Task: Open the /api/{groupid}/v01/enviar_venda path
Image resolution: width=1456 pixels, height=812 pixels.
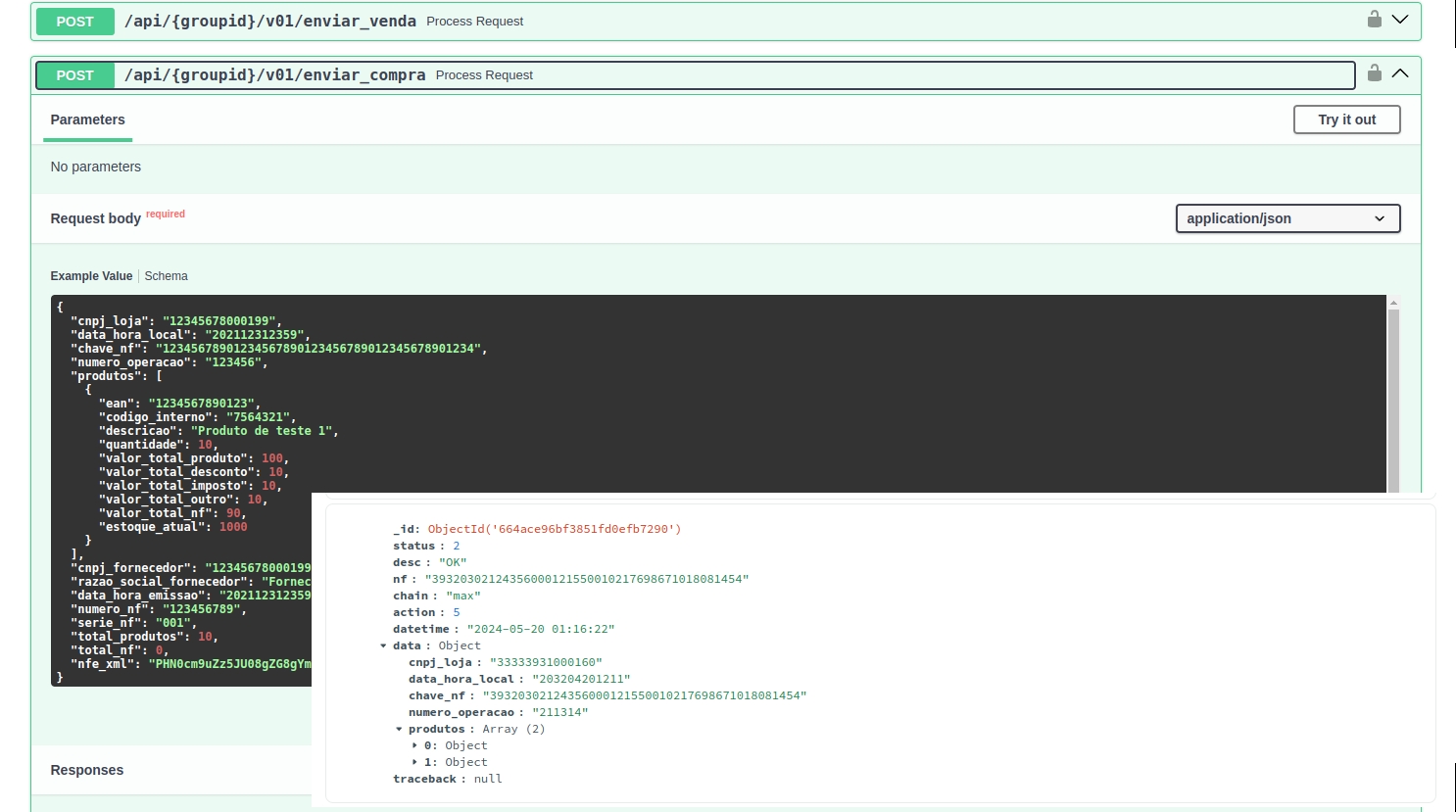Action: pos(270,21)
